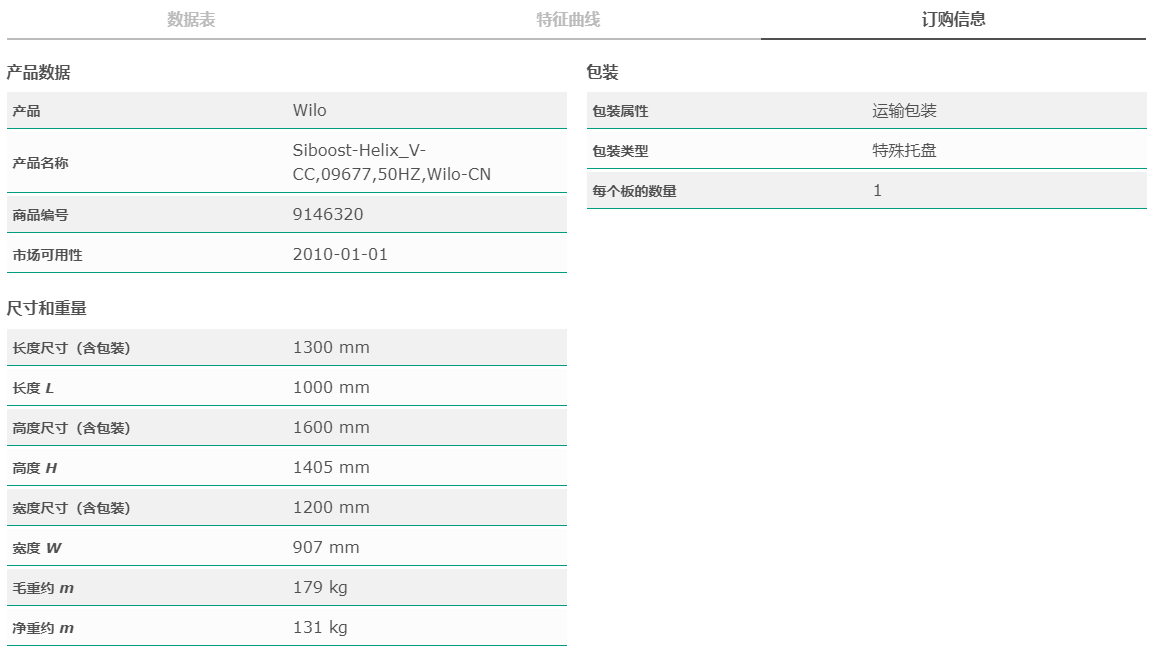Select the 1405 mm value
1165x656 pixels.
pos(331,467)
